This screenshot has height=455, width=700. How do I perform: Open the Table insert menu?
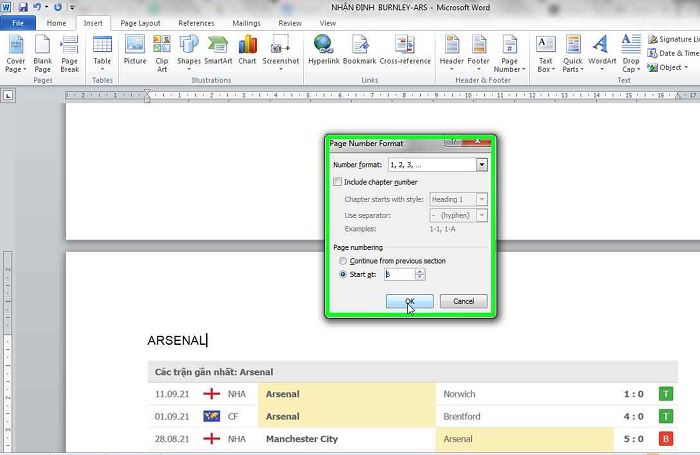pyautogui.click(x=102, y=54)
